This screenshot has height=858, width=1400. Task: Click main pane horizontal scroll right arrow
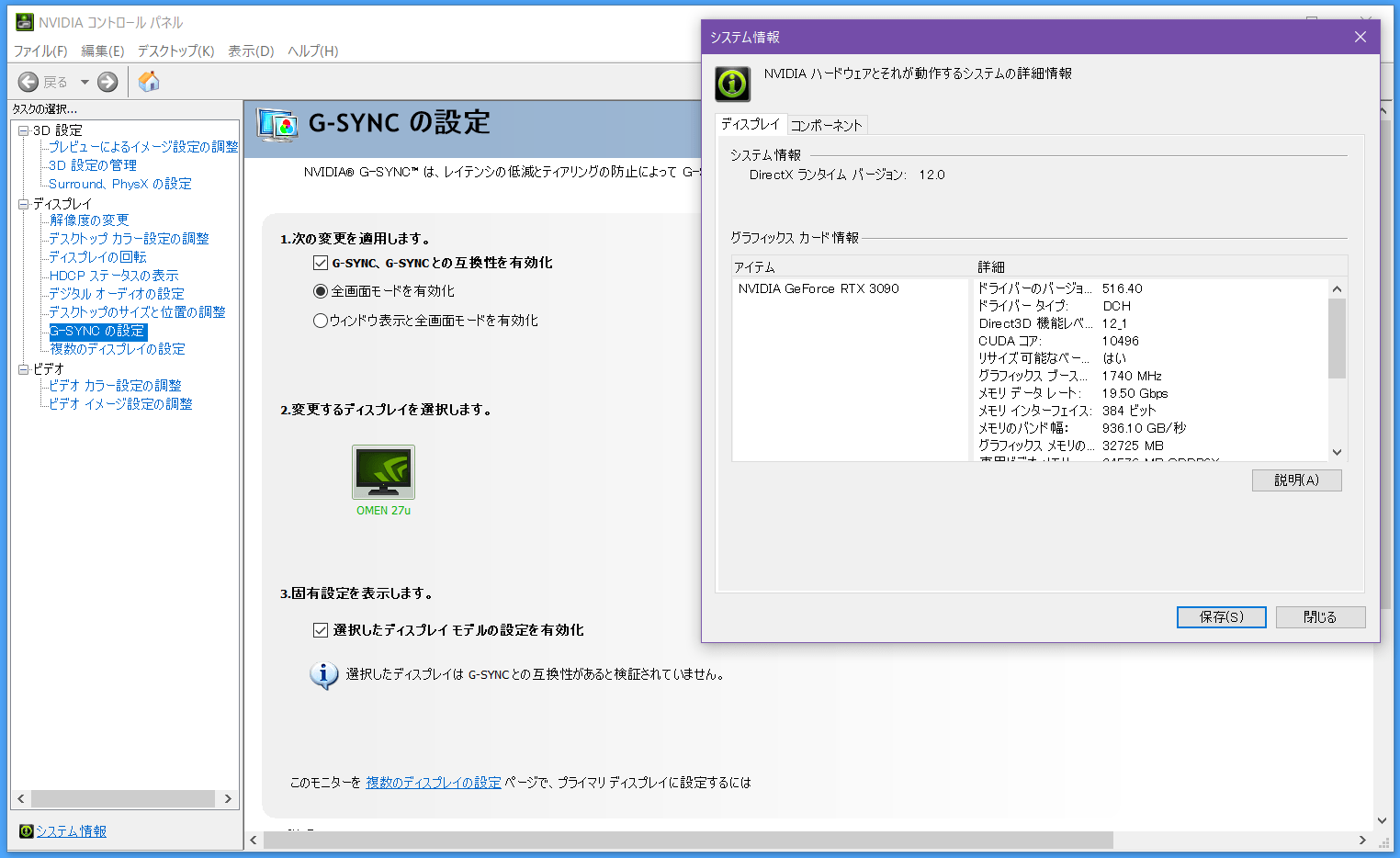coord(1362,841)
